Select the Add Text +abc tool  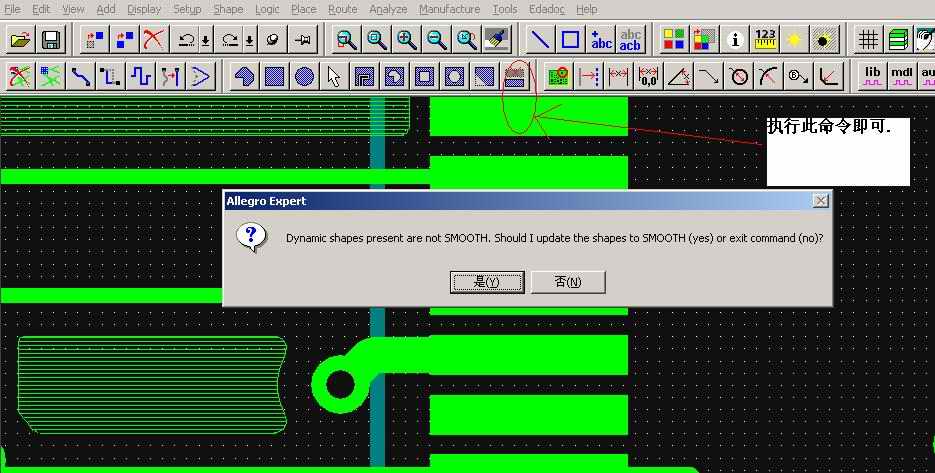[x=601, y=40]
